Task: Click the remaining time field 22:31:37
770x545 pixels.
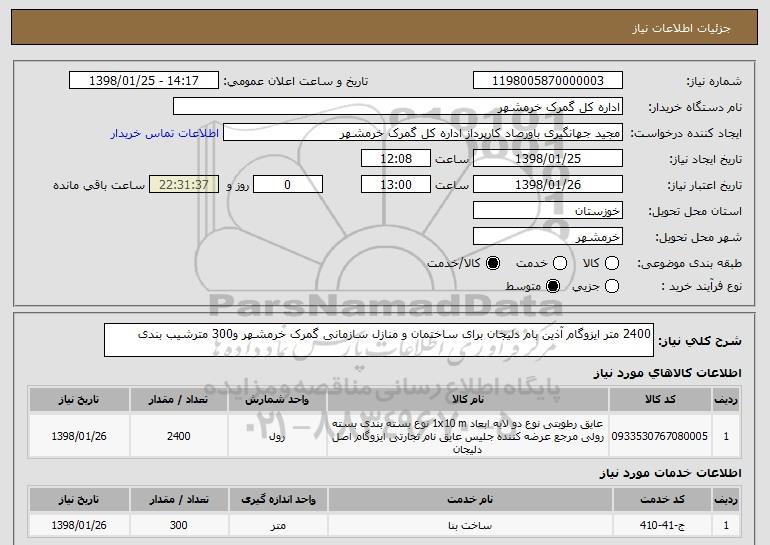Action: click(x=184, y=185)
